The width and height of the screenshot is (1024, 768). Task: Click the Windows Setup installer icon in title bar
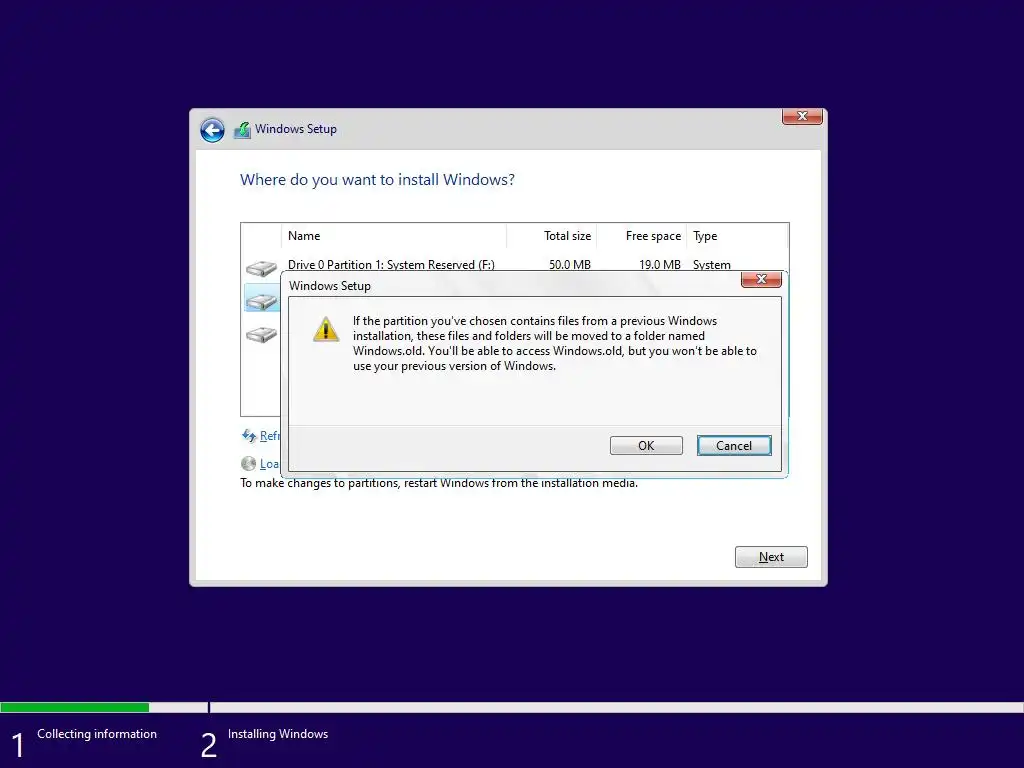242,130
